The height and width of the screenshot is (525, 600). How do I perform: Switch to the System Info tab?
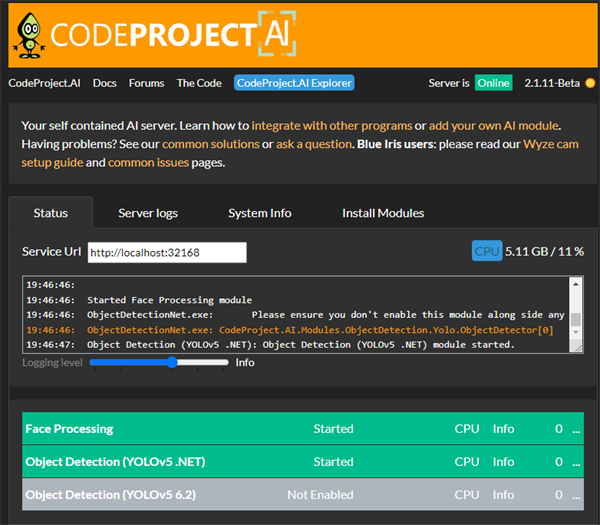[259, 213]
